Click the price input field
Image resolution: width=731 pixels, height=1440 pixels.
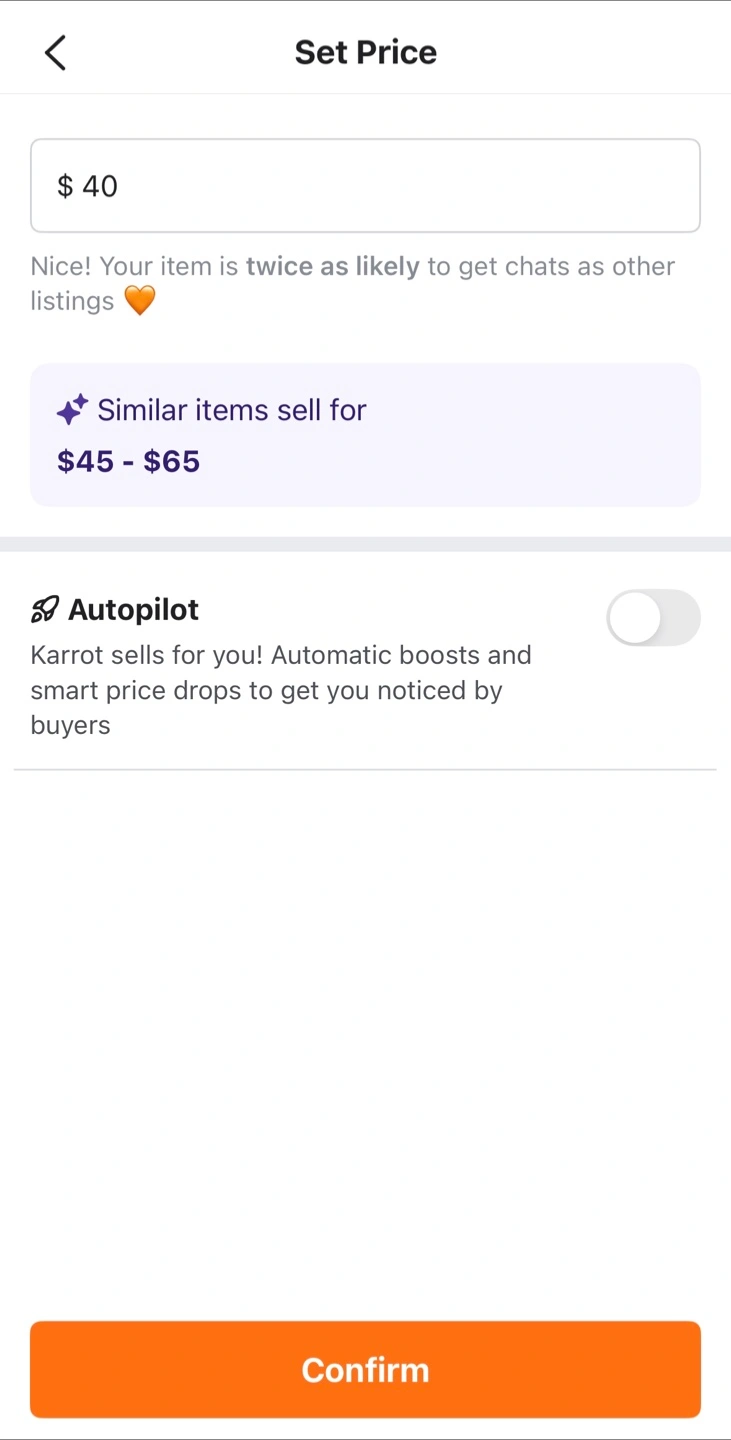[x=365, y=186]
